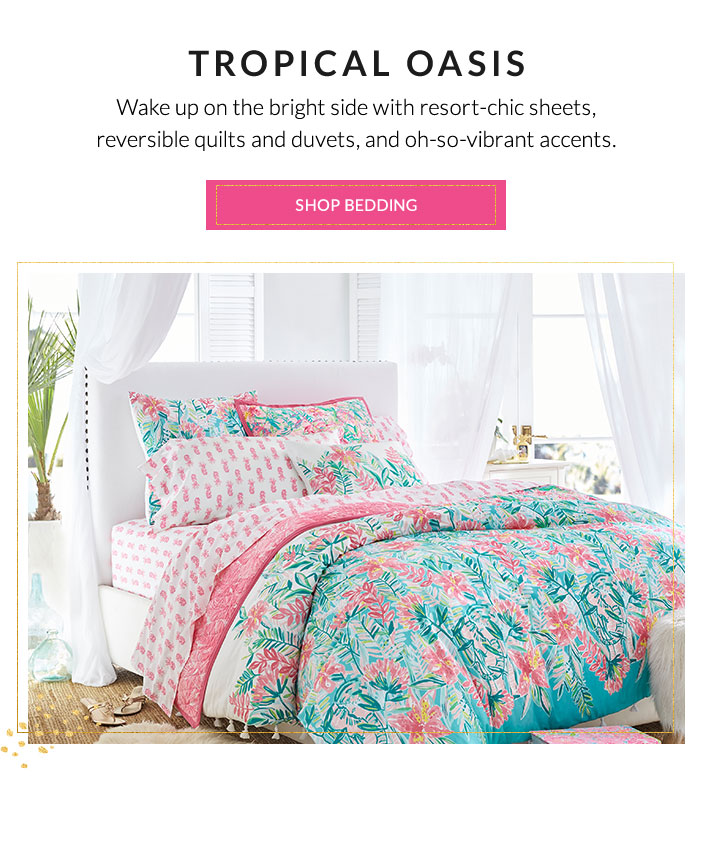
Task: Click the white shutters behind the headboard
Action: tap(231, 316)
